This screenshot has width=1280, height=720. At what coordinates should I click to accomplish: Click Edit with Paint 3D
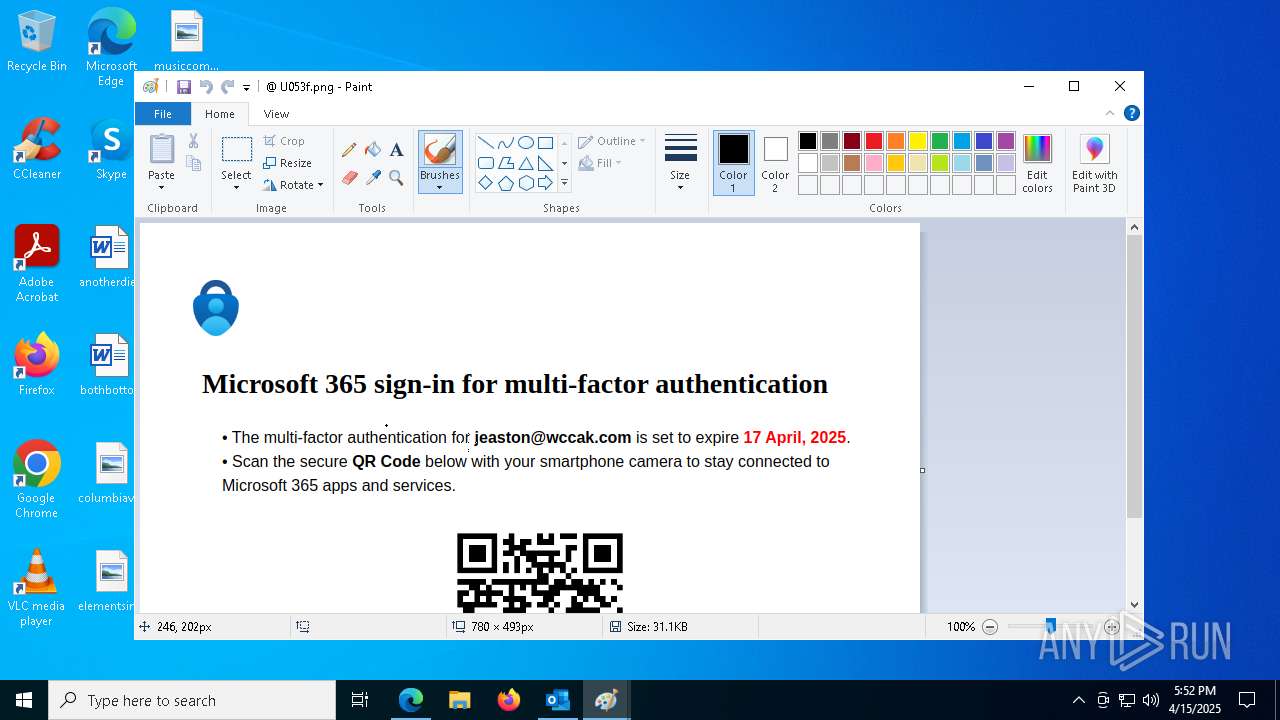1095,164
